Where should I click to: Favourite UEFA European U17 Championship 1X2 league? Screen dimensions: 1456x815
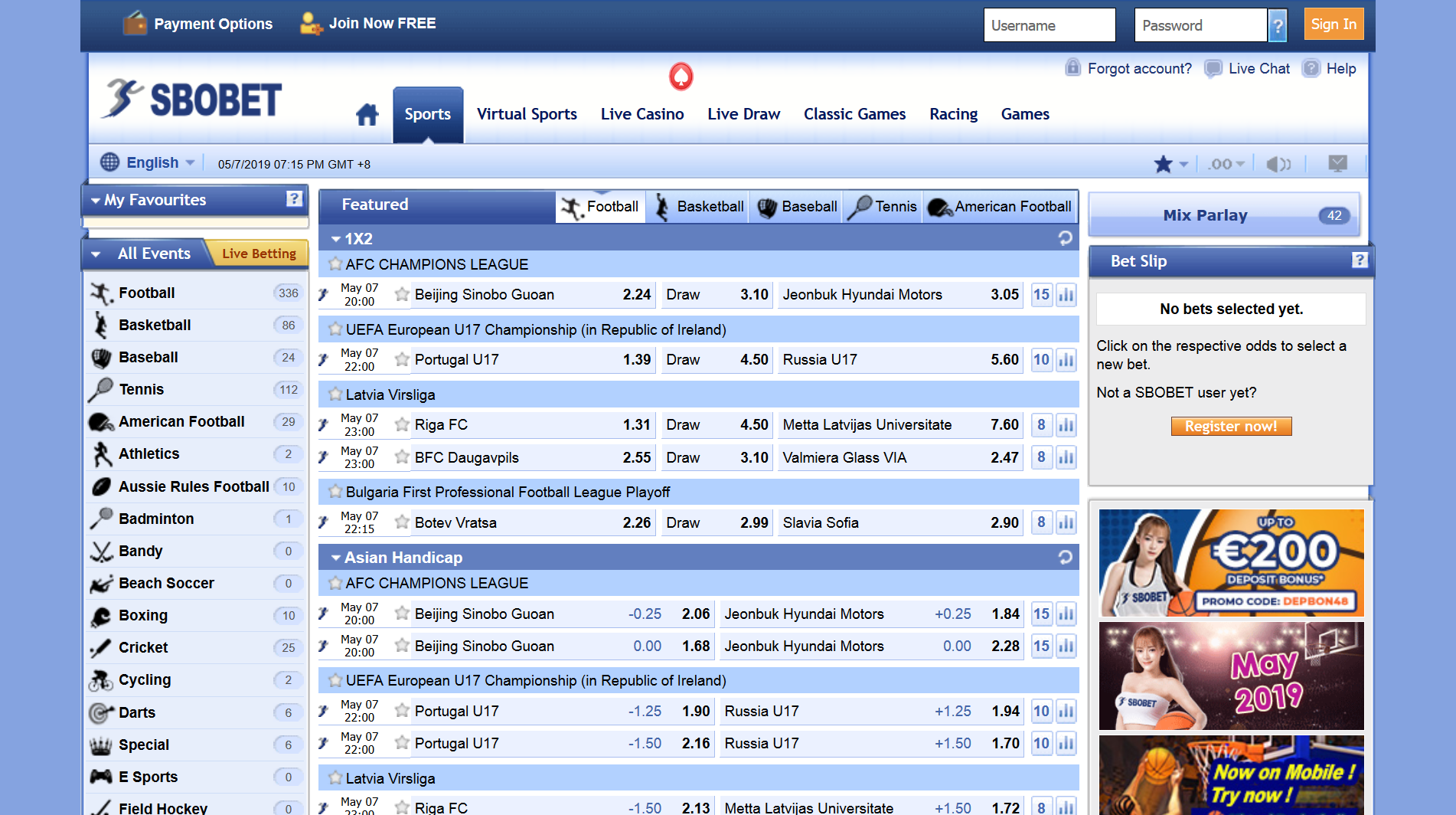tap(335, 329)
